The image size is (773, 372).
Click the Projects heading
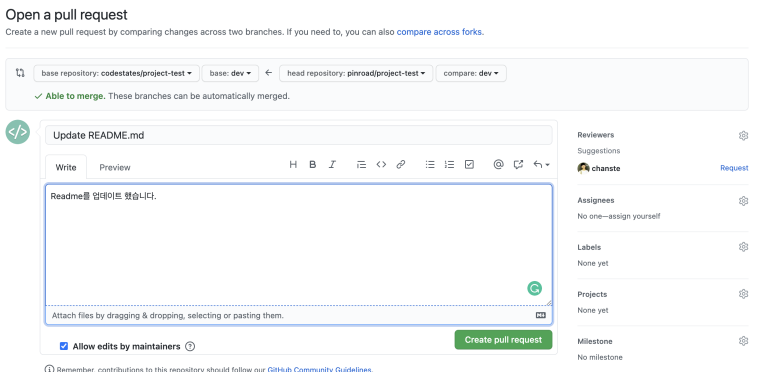click(592, 294)
